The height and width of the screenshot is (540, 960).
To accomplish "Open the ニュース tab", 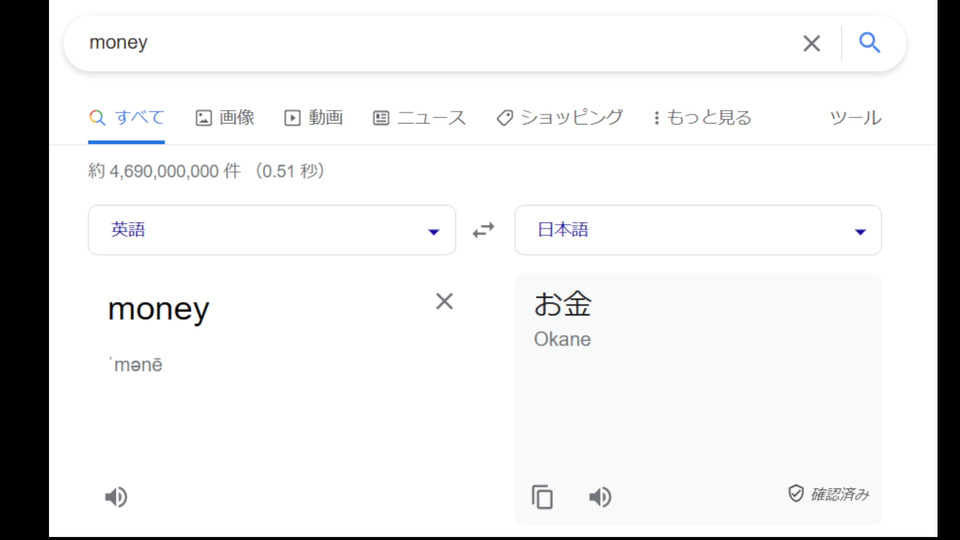I will tap(420, 118).
